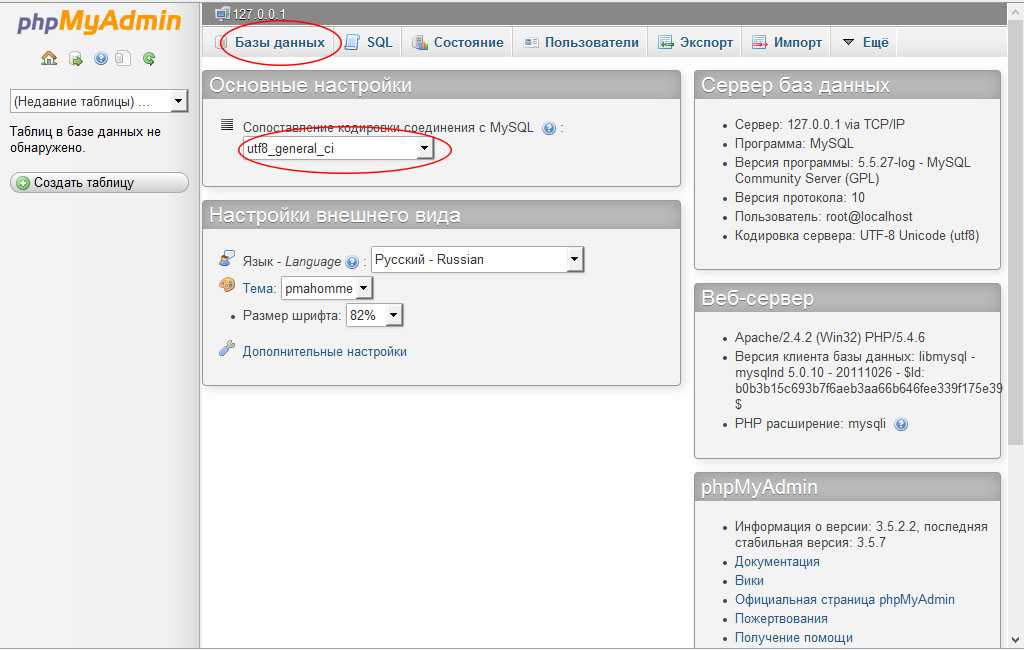Click the theme palette icon

[227, 285]
